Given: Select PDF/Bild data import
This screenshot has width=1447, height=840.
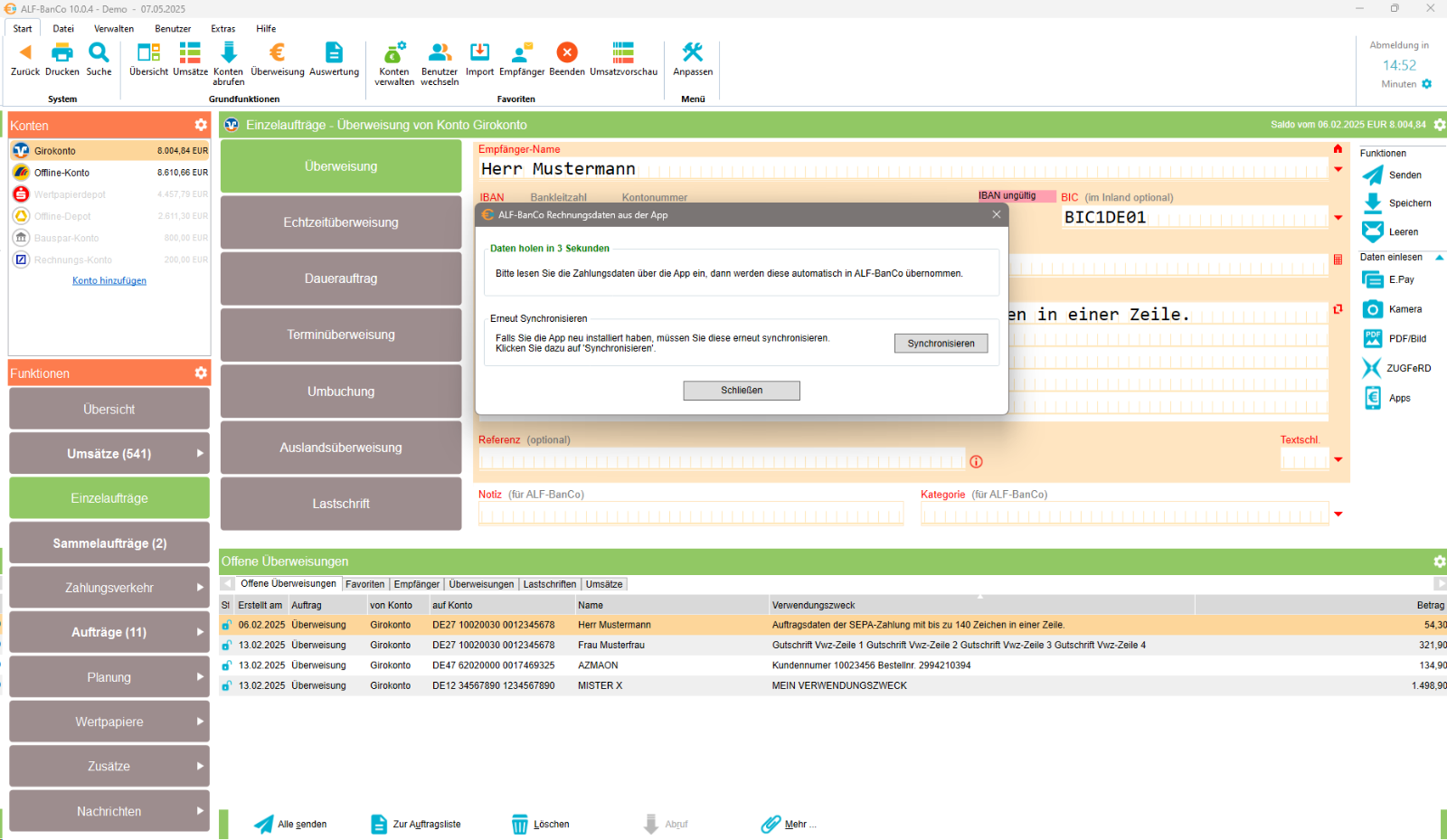Looking at the screenshot, I should point(1373,339).
